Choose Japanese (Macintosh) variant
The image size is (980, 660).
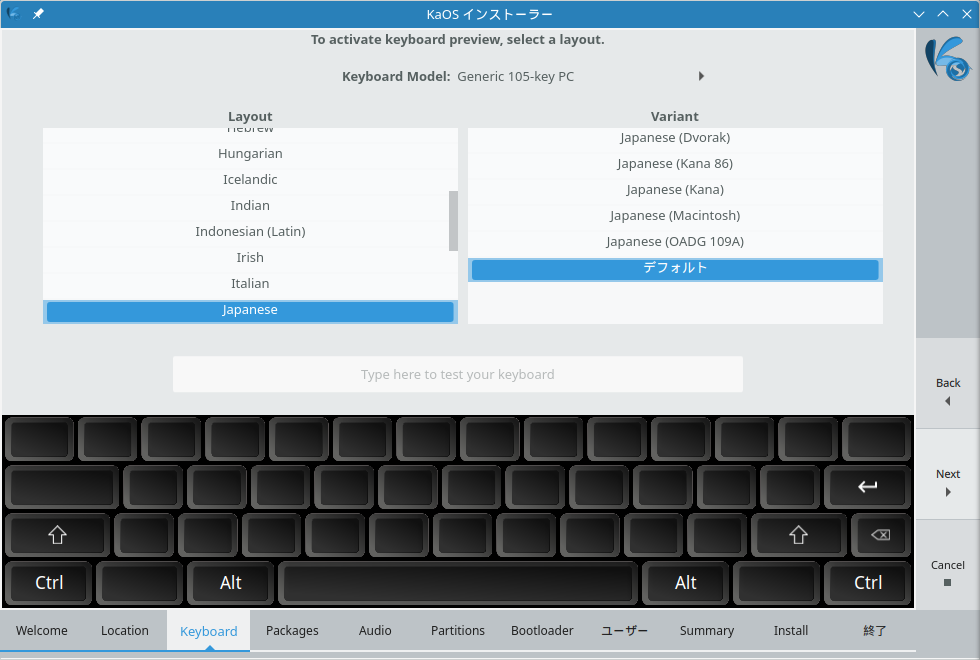click(x=675, y=216)
